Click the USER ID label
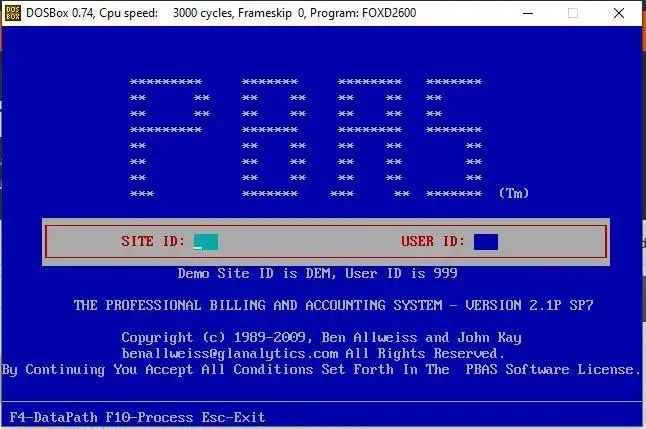 (433, 241)
